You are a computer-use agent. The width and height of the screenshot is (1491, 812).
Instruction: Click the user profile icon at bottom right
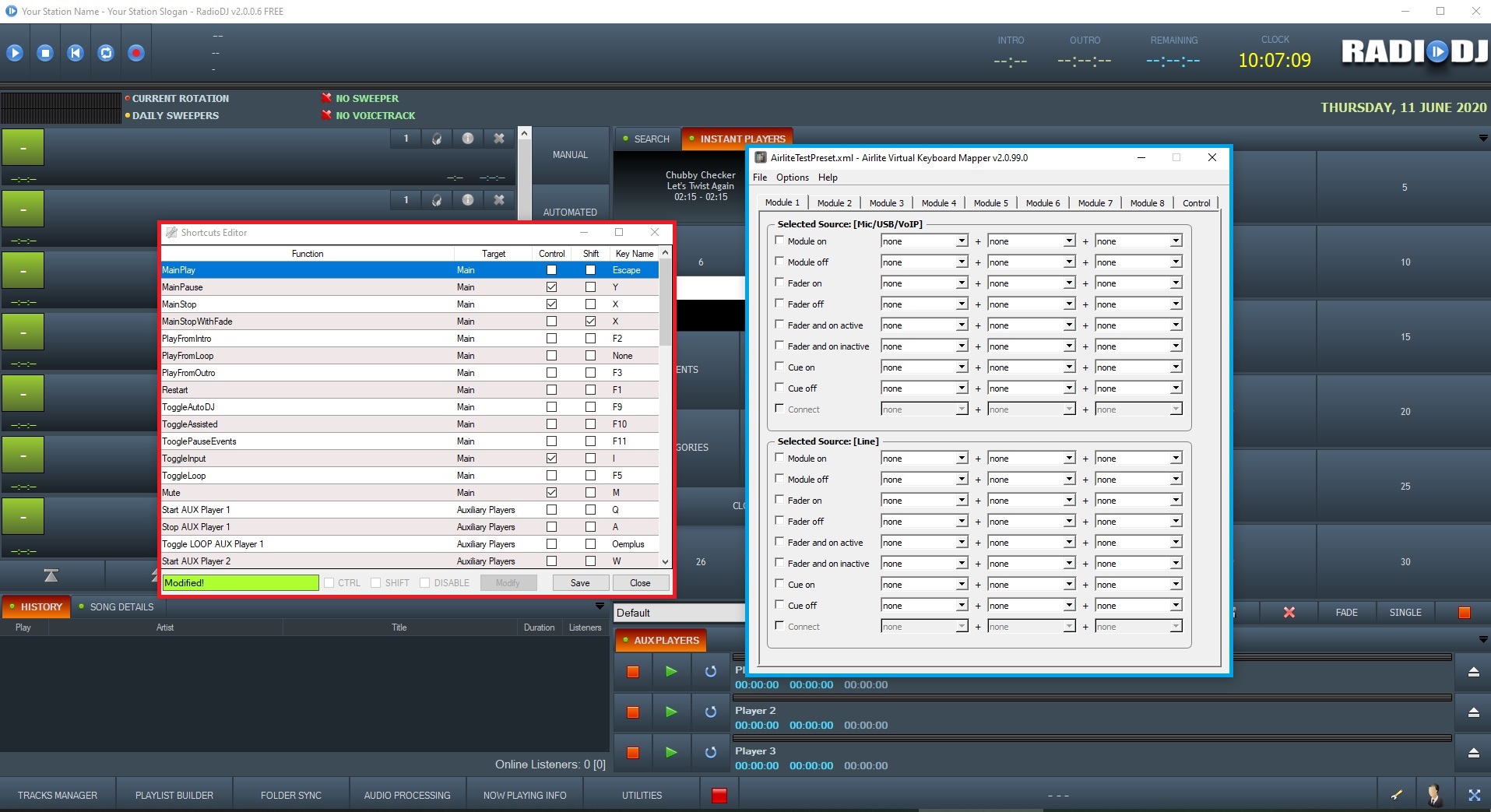(x=1433, y=795)
